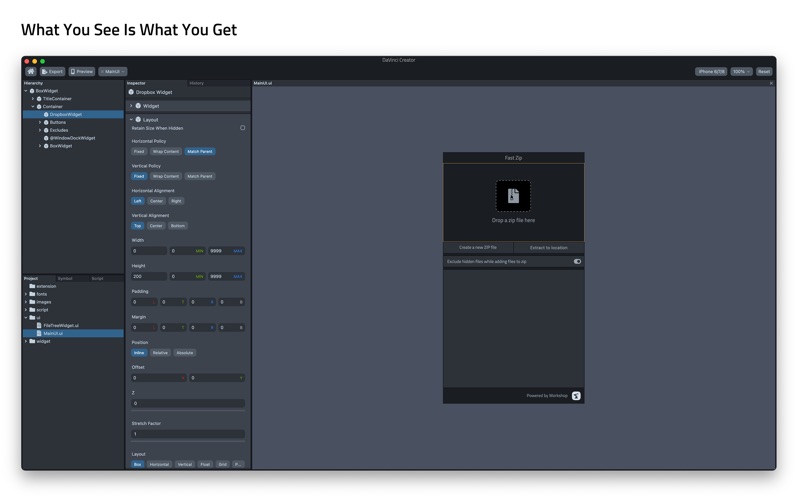Switch to the Symbol tab

click(65, 279)
